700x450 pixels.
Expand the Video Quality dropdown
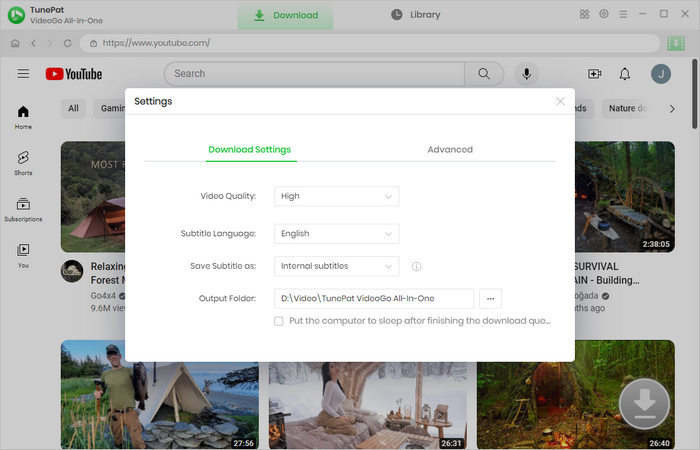(337, 196)
